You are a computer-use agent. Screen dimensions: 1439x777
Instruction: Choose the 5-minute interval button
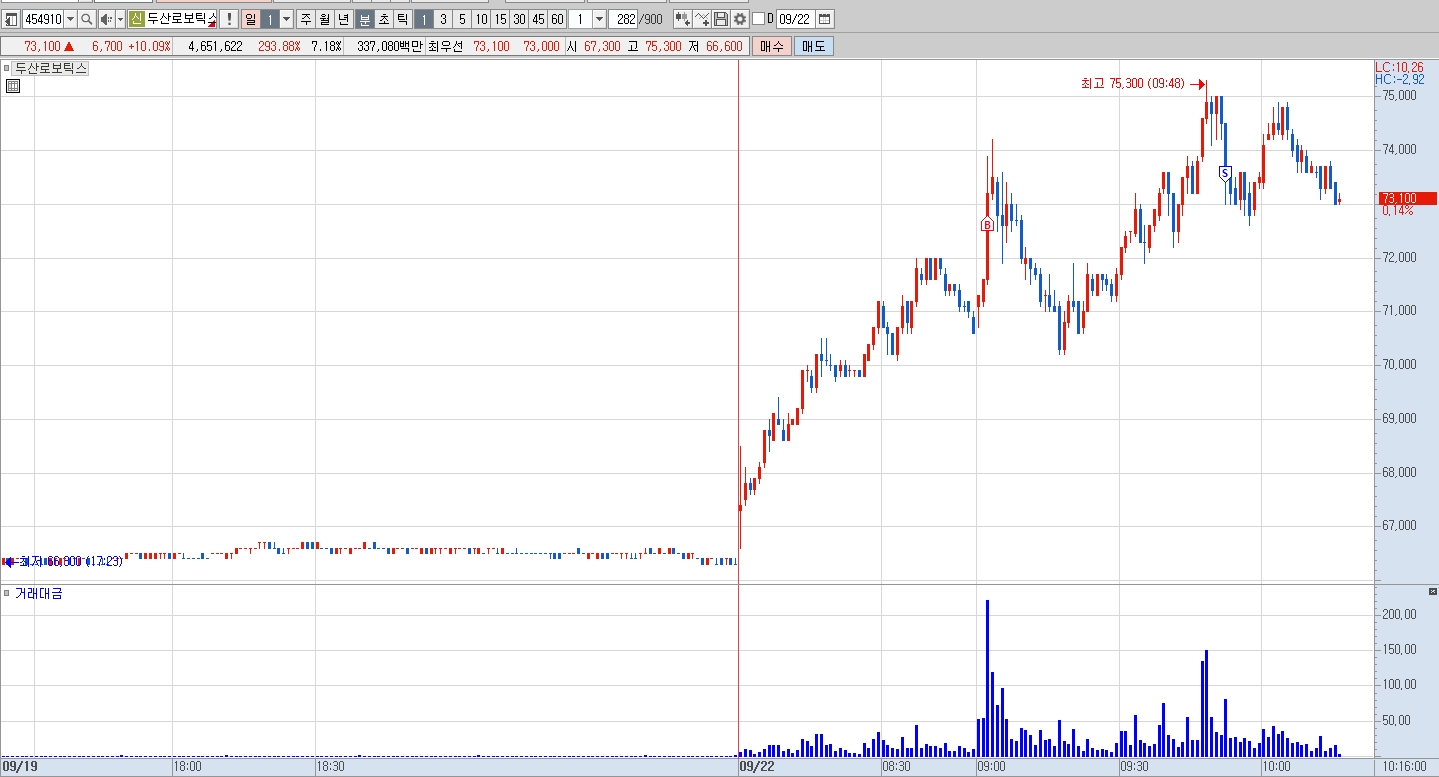[462, 19]
